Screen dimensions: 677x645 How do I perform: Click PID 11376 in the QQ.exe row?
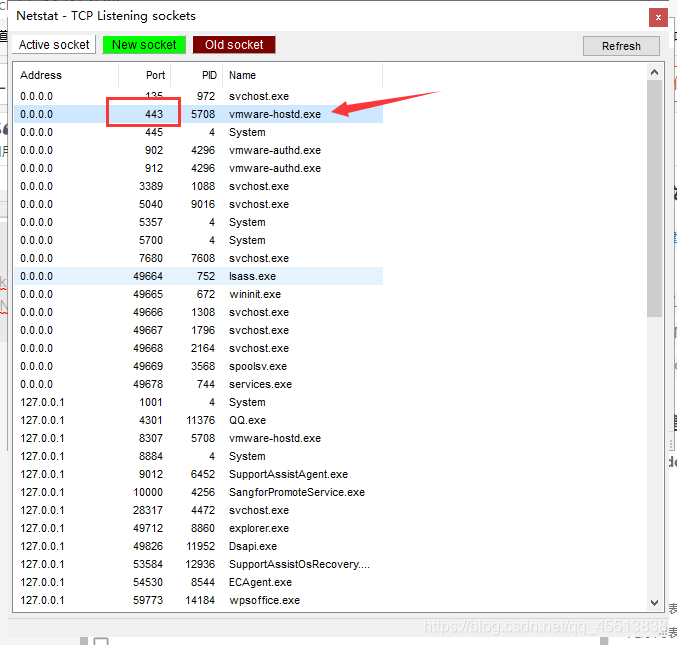tap(200, 420)
